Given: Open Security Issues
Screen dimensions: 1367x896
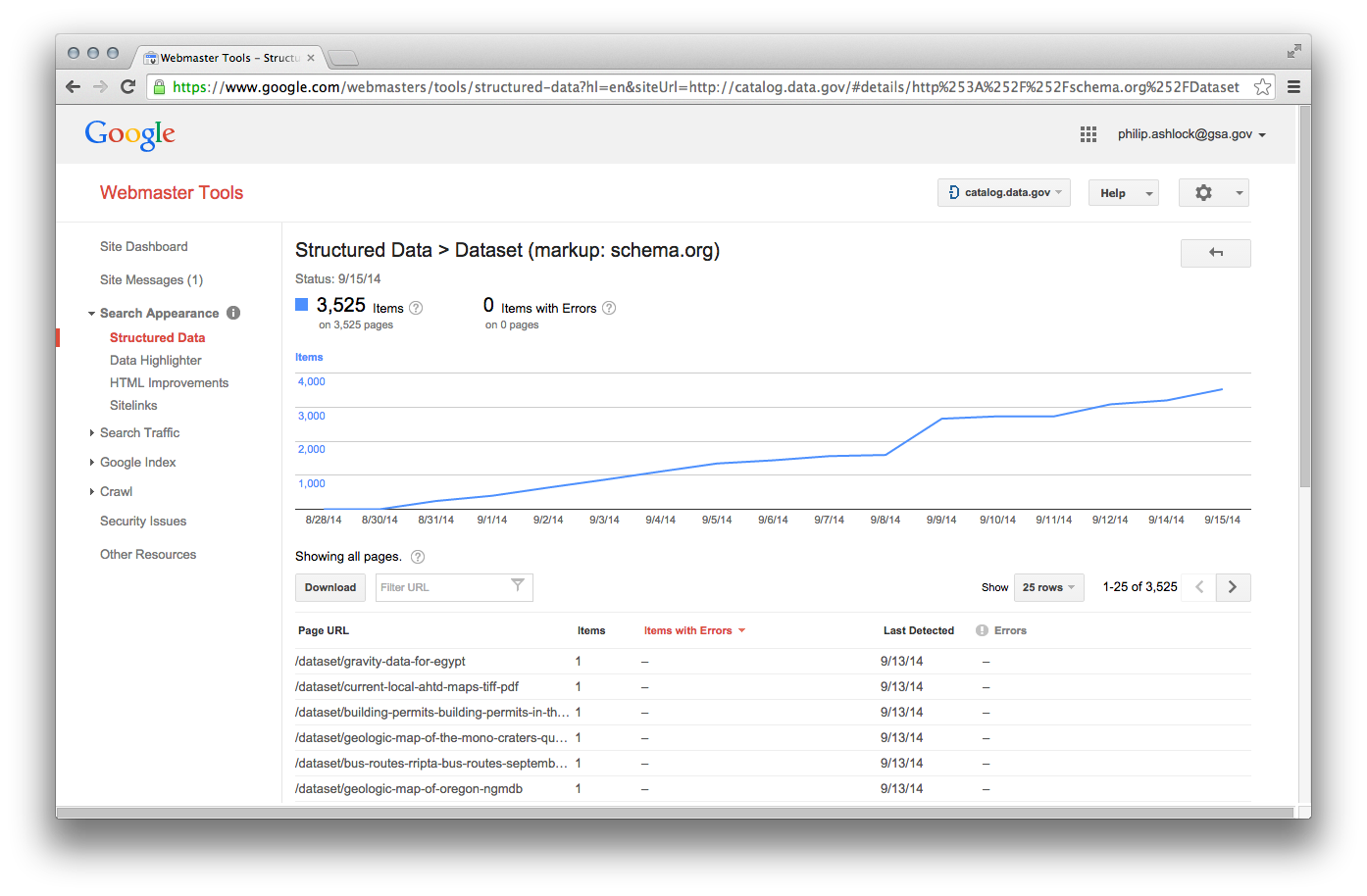Looking at the screenshot, I should click(x=143, y=521).
